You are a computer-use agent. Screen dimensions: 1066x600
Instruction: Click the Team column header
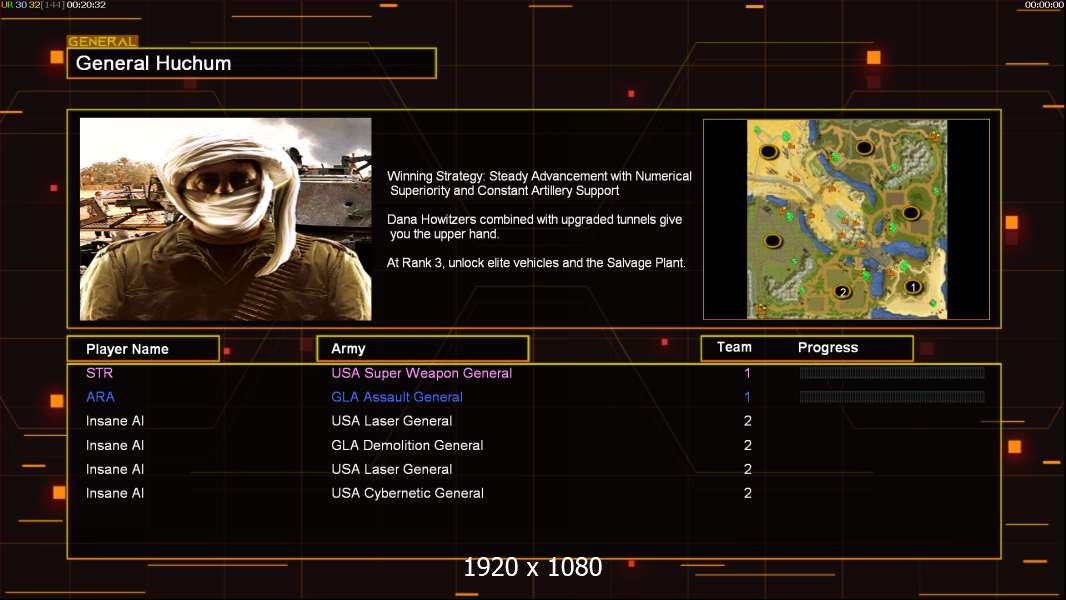pos(734,347)
